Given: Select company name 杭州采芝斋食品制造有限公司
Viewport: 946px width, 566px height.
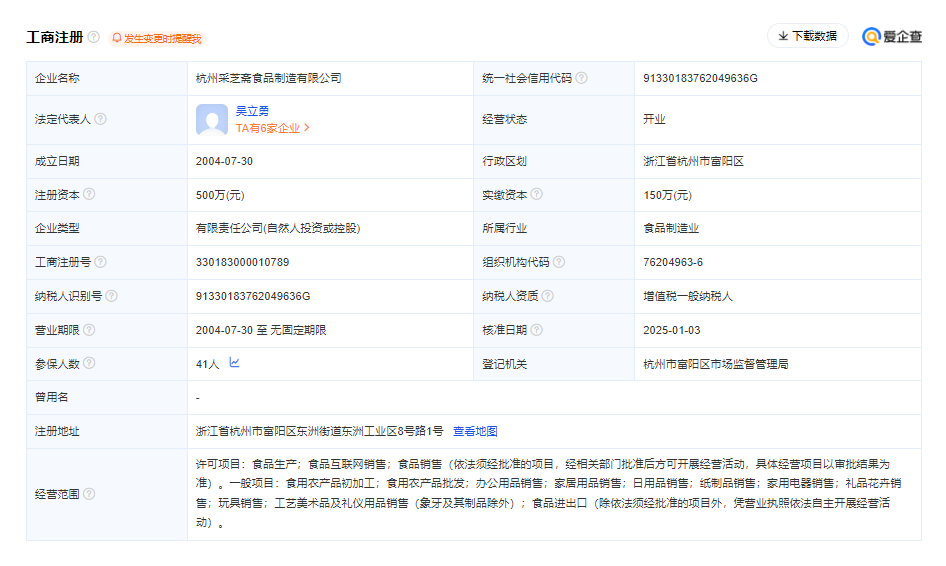Looking at the screenshot, I should (268, 78).
